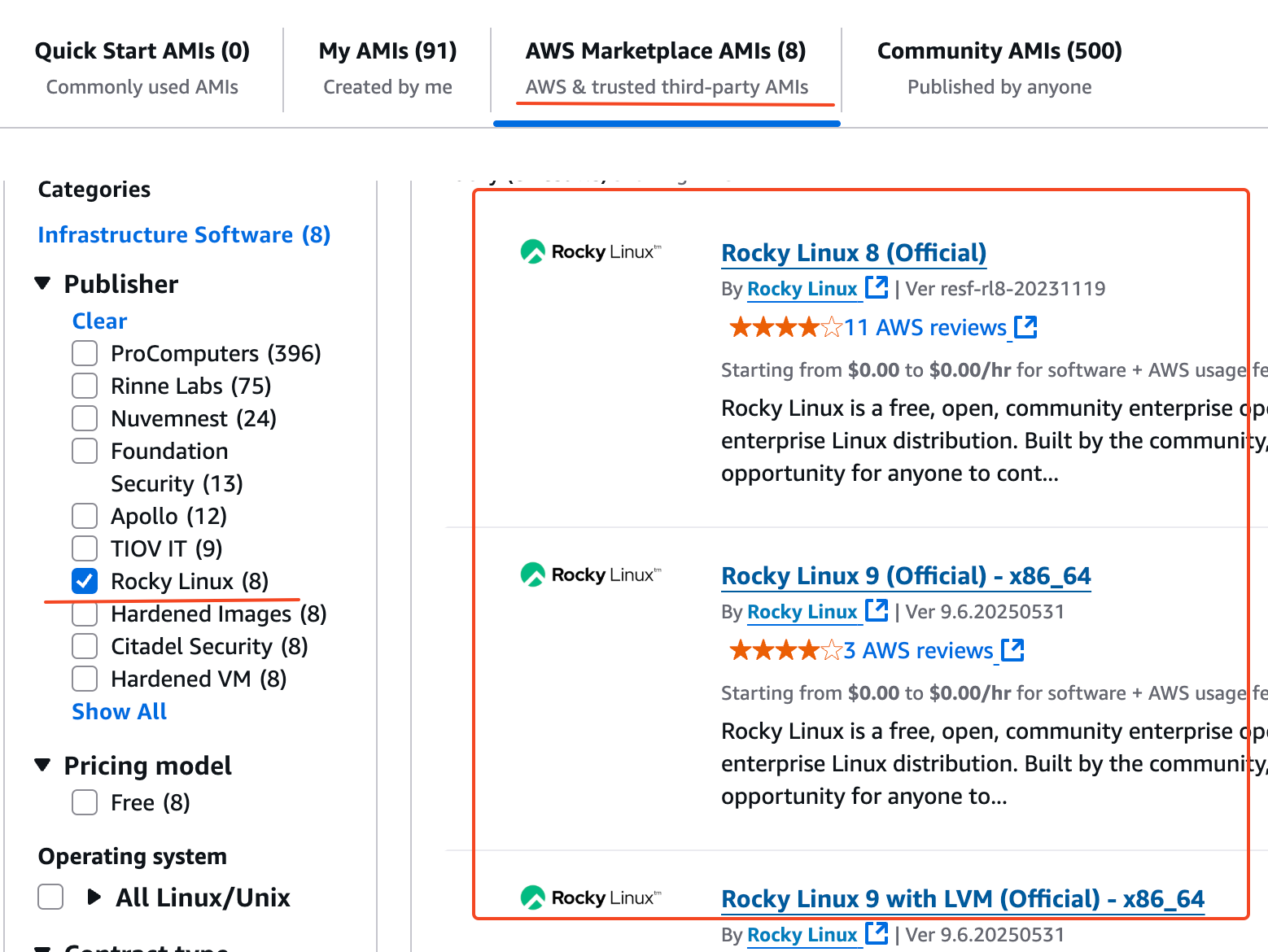Open external link icon next to 3 AWS reviews
The image size is (1268, 952).
click(1012, 650)
